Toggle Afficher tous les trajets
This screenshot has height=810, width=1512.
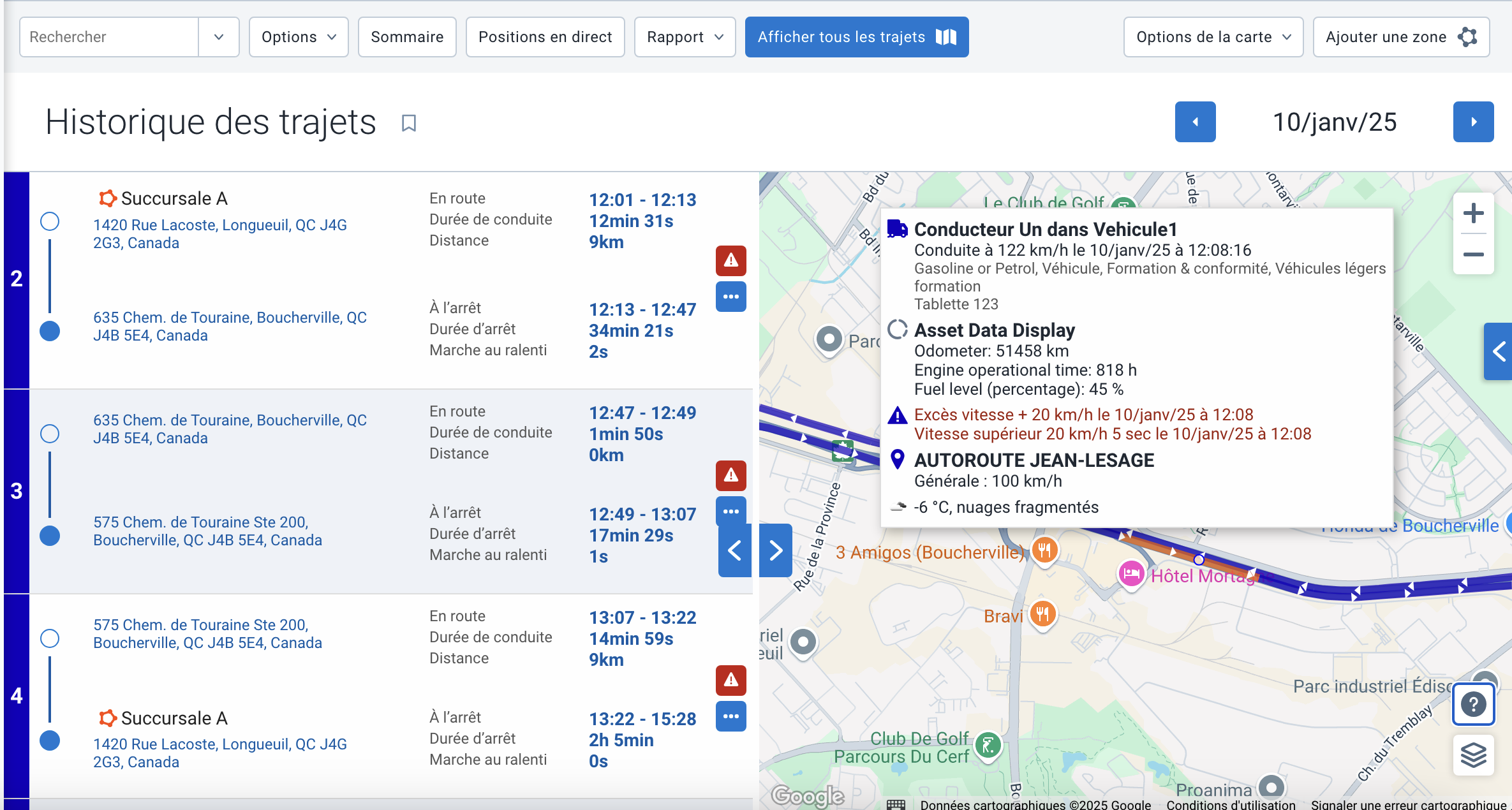[x=857, y=37]
